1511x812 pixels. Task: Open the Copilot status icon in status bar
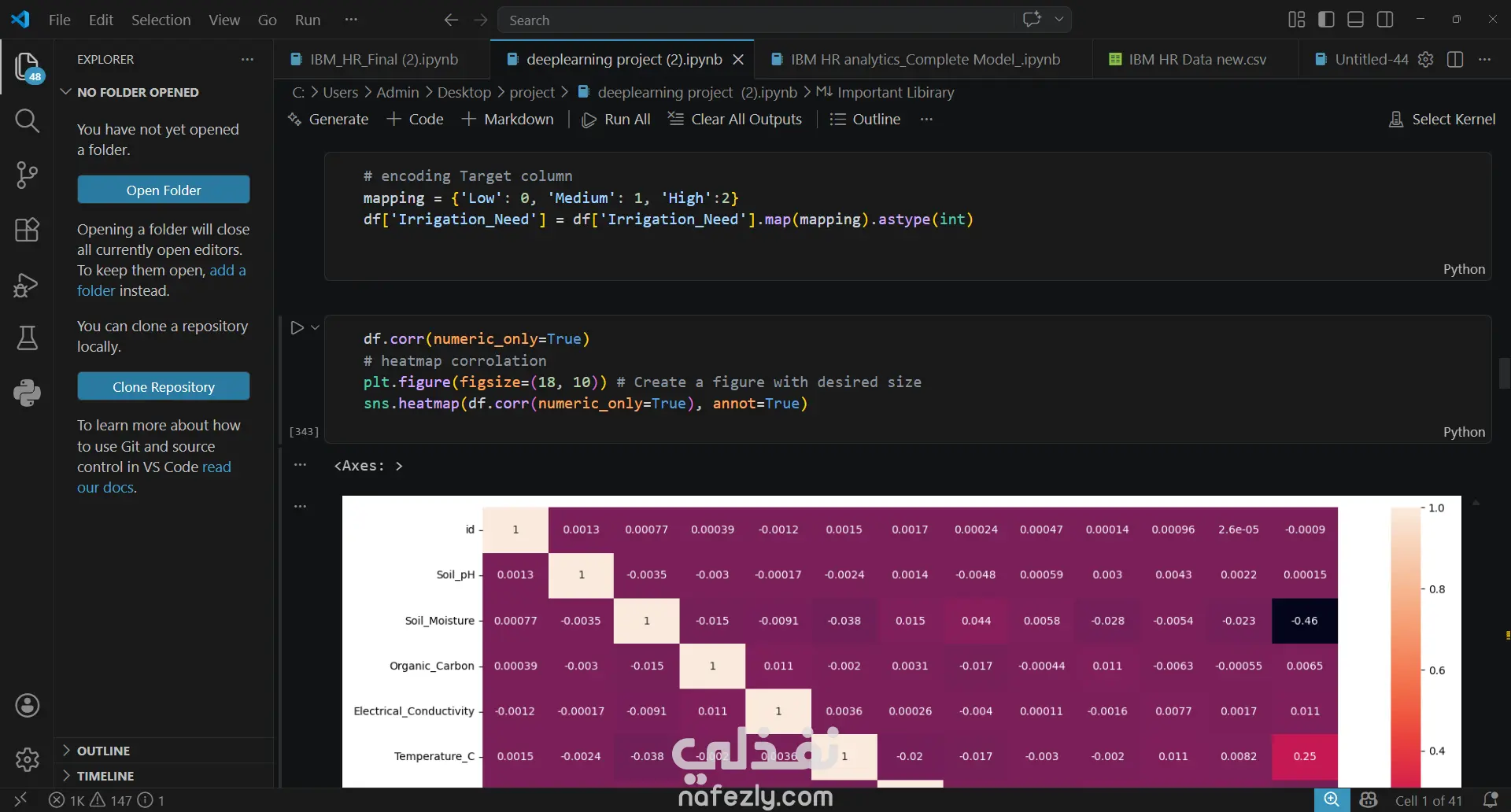[1369, 800]
